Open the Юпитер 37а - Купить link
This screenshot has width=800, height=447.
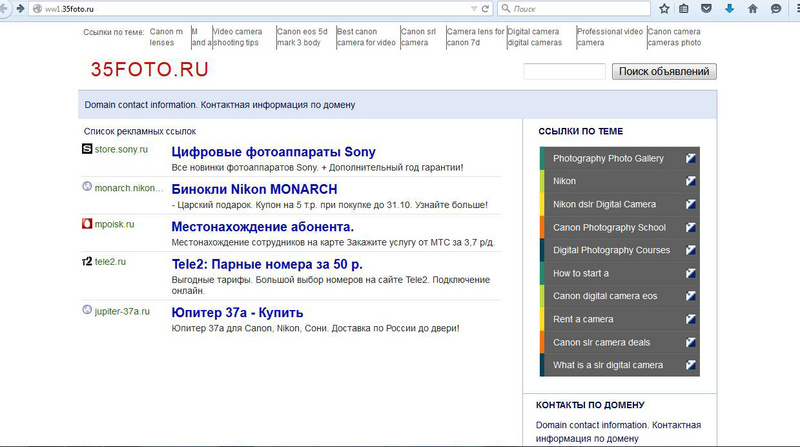point(237,313)
